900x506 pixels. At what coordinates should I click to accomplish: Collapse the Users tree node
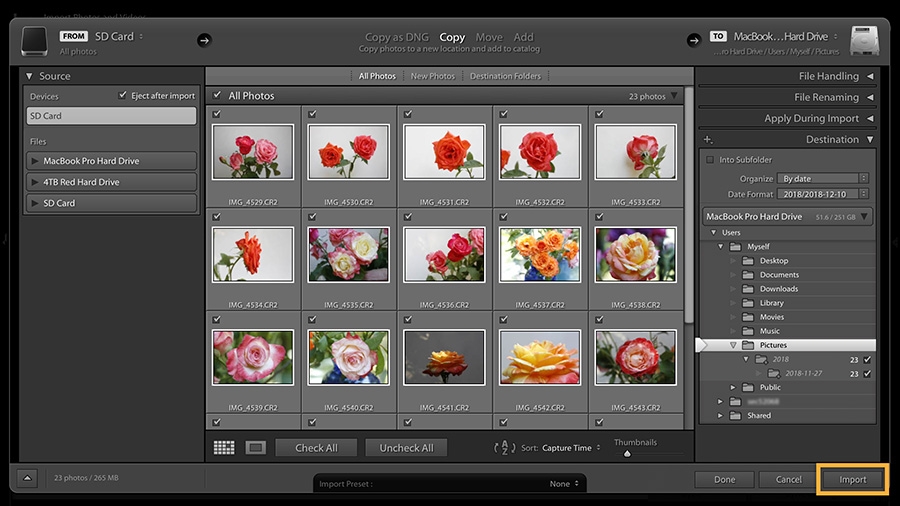click(x=713, y=232)
